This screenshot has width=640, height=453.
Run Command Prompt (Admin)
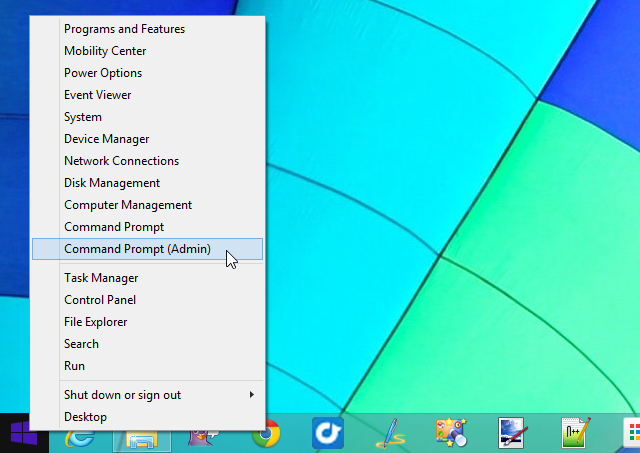click(147, 249)
